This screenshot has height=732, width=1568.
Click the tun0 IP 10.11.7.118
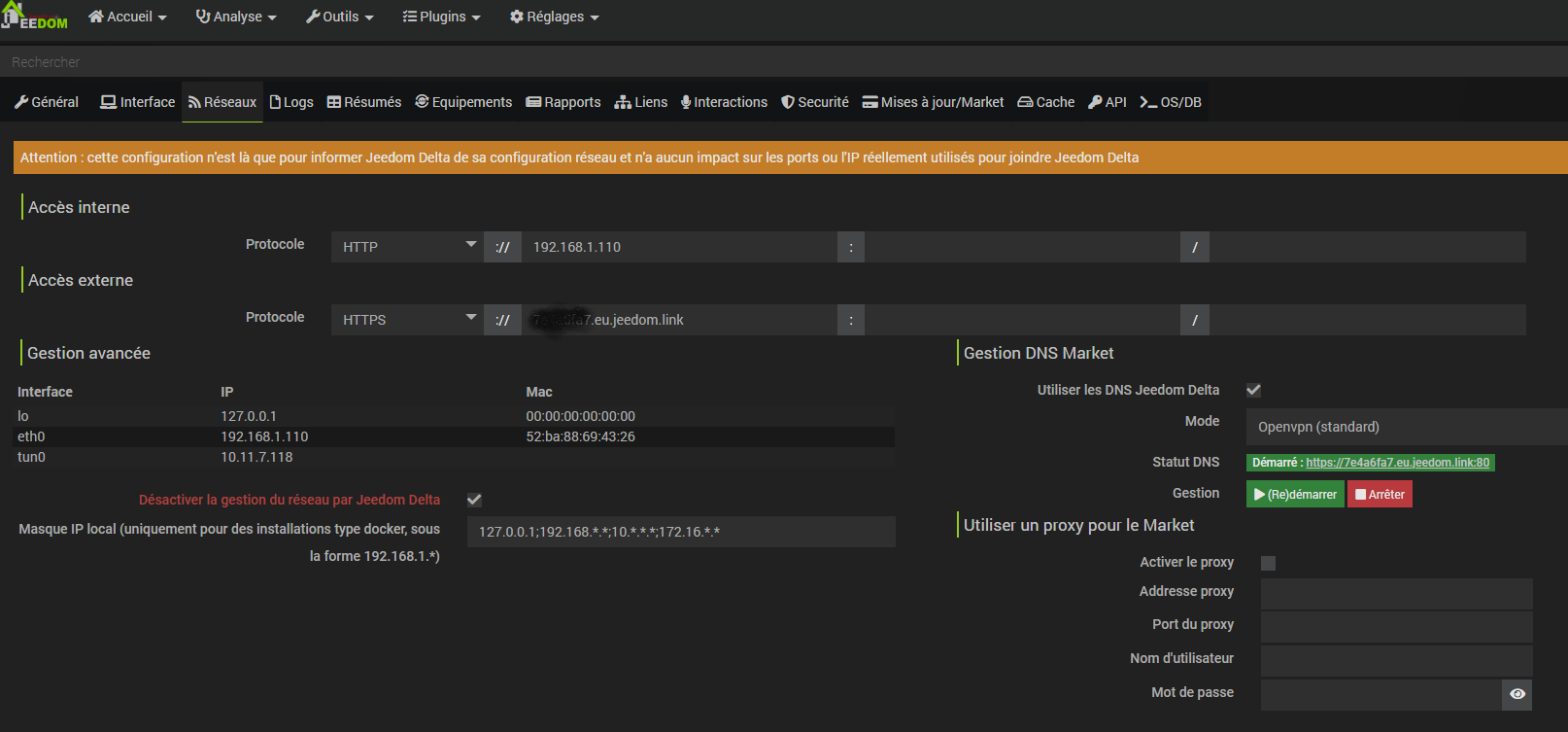256,457
